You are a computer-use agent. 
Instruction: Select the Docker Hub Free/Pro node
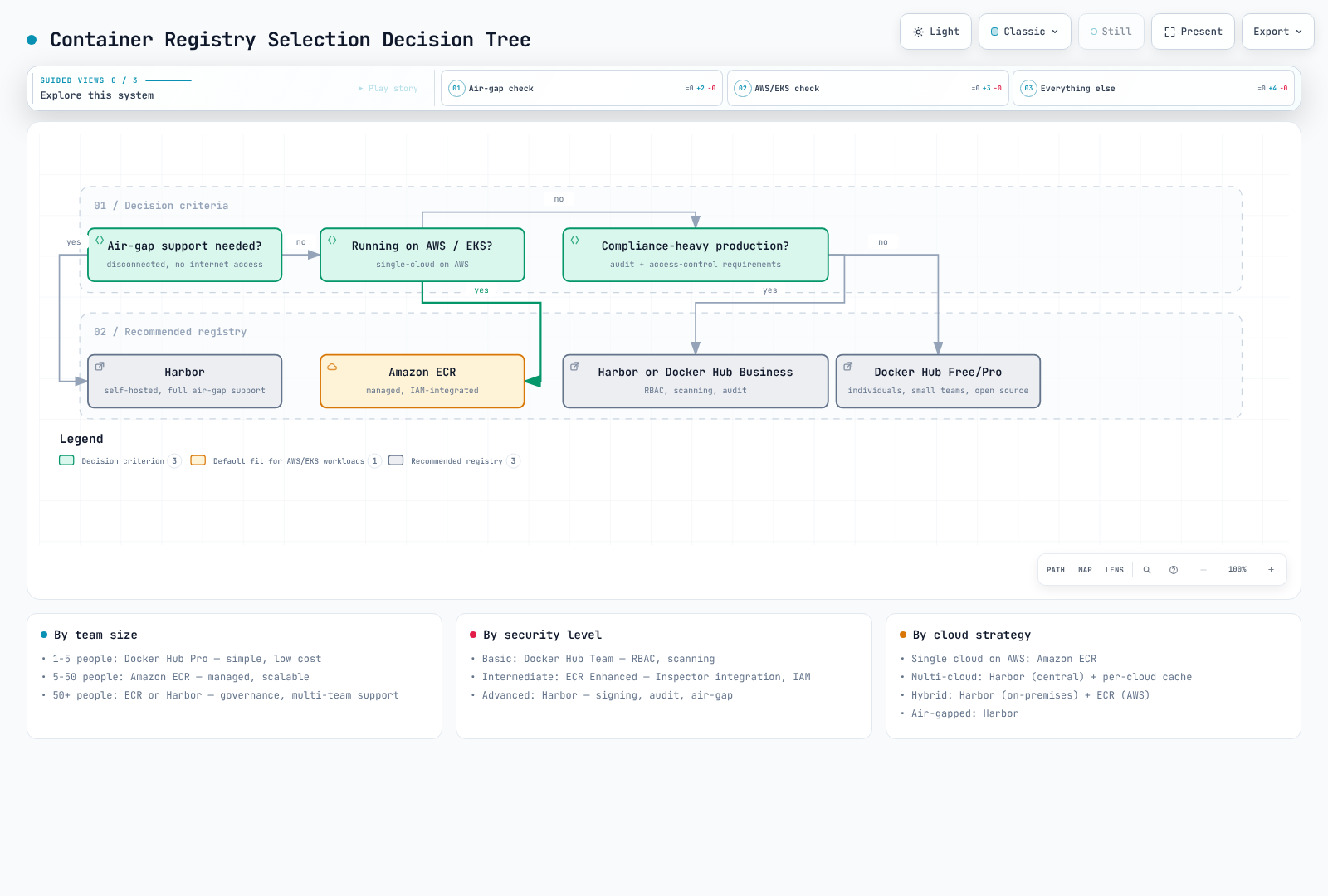pos(938,381)
